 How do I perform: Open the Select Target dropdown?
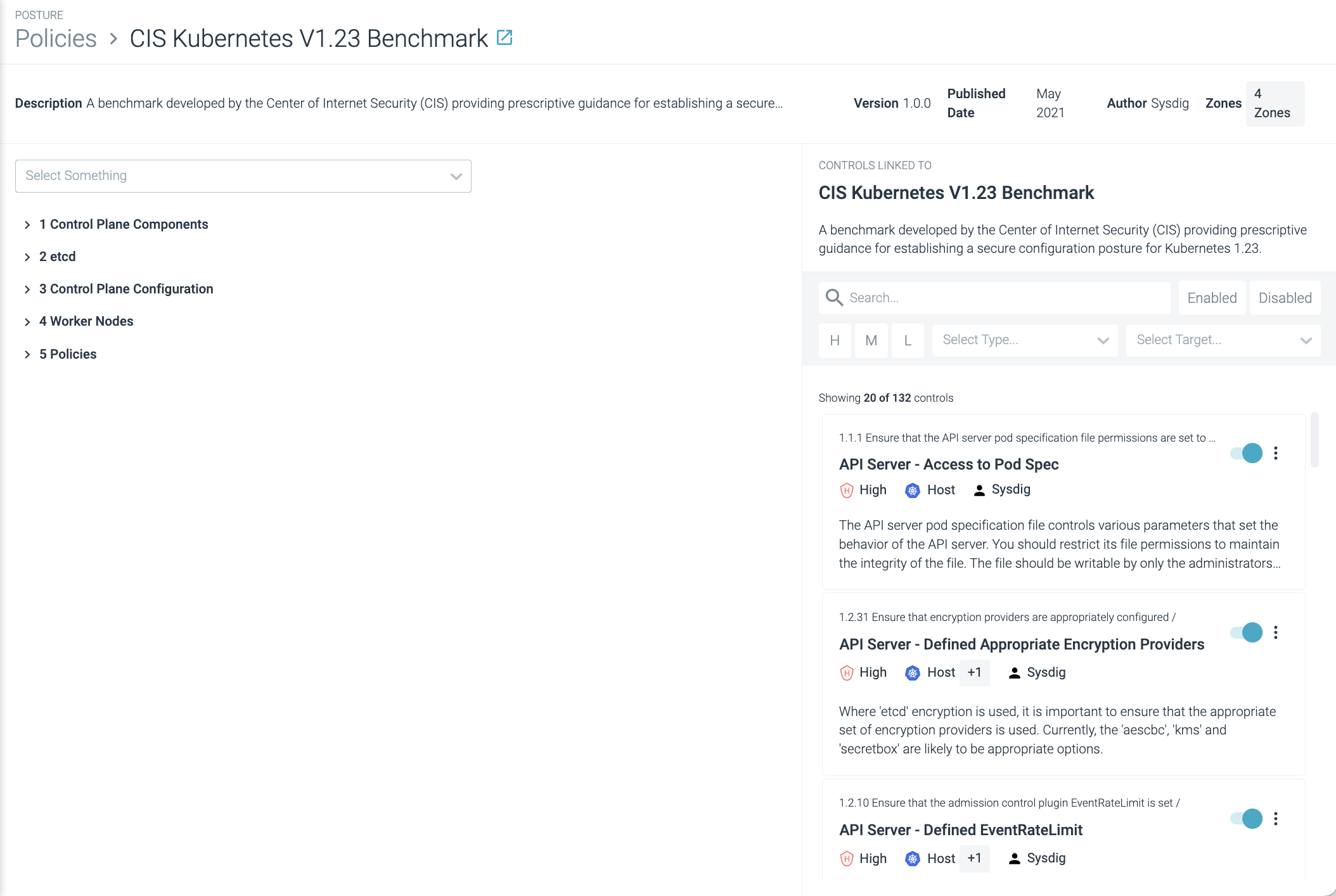1223,340
